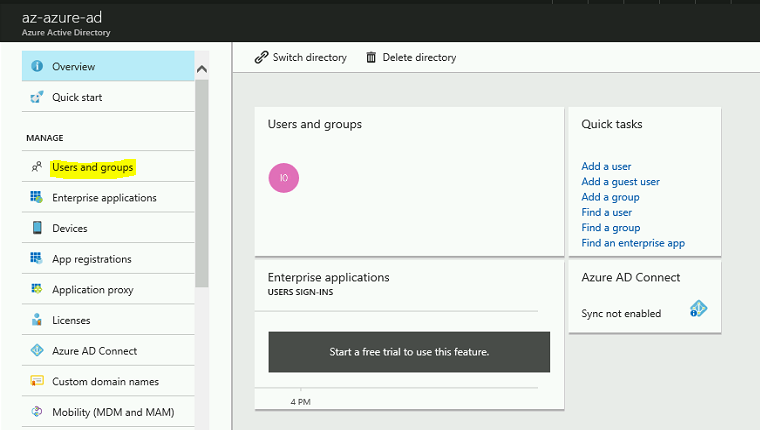Click the Find an enterprise app link

click(x=633, y=243)
